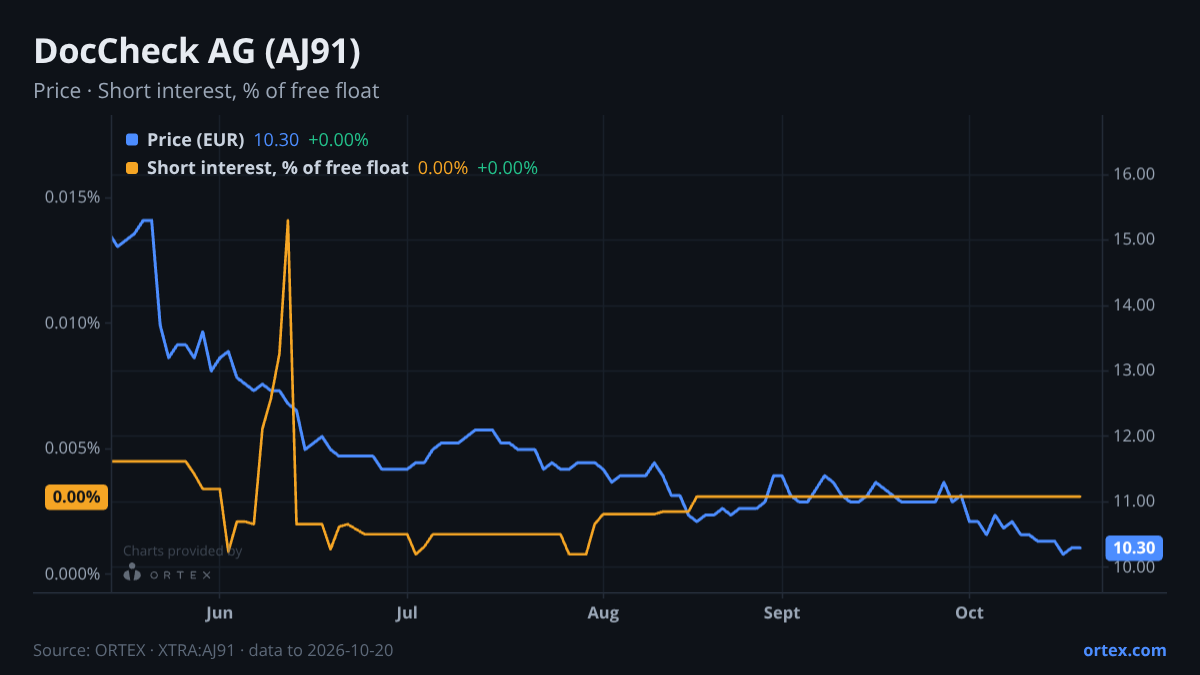Viewport: 1200px width, 675px height.
Task: Click the orange 0.00% short interest legend value
Action: coord(443,168)
